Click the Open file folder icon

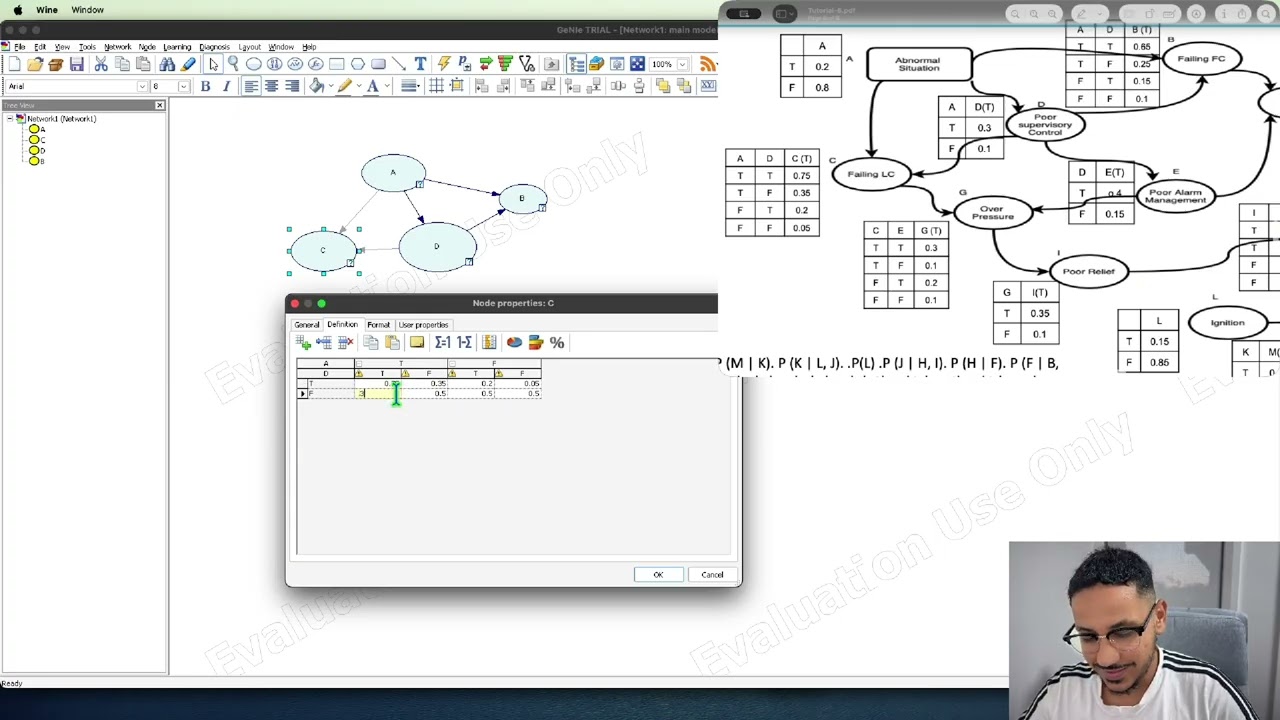click(x=35, y=64)
